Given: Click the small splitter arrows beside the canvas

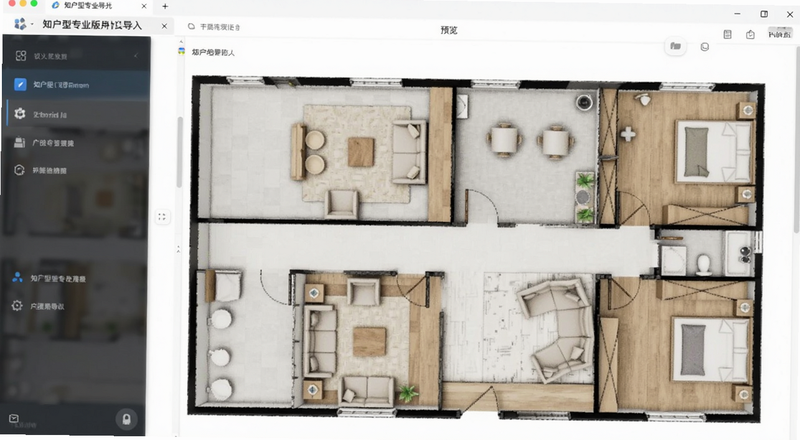Looking at the screenshot, I should tap(178, 249).
